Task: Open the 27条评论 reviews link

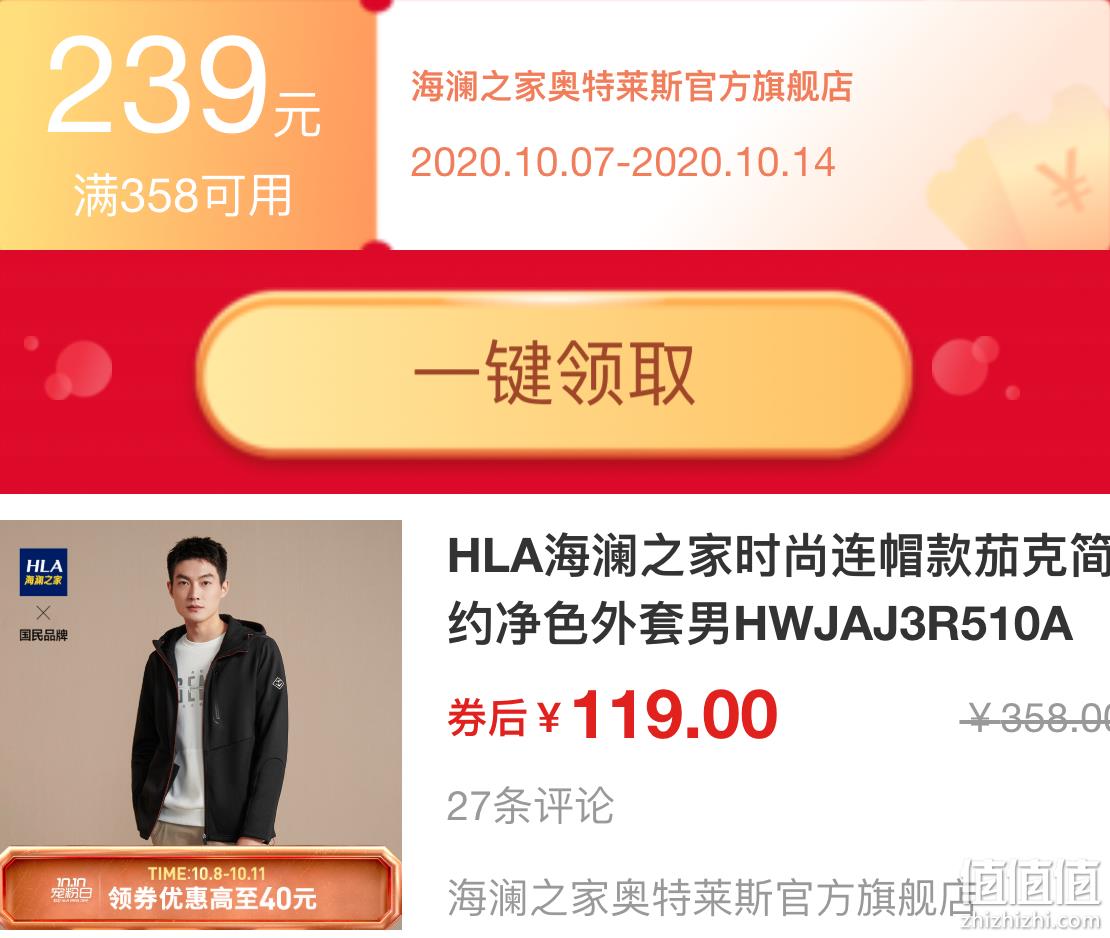Action: coord(530,805)
